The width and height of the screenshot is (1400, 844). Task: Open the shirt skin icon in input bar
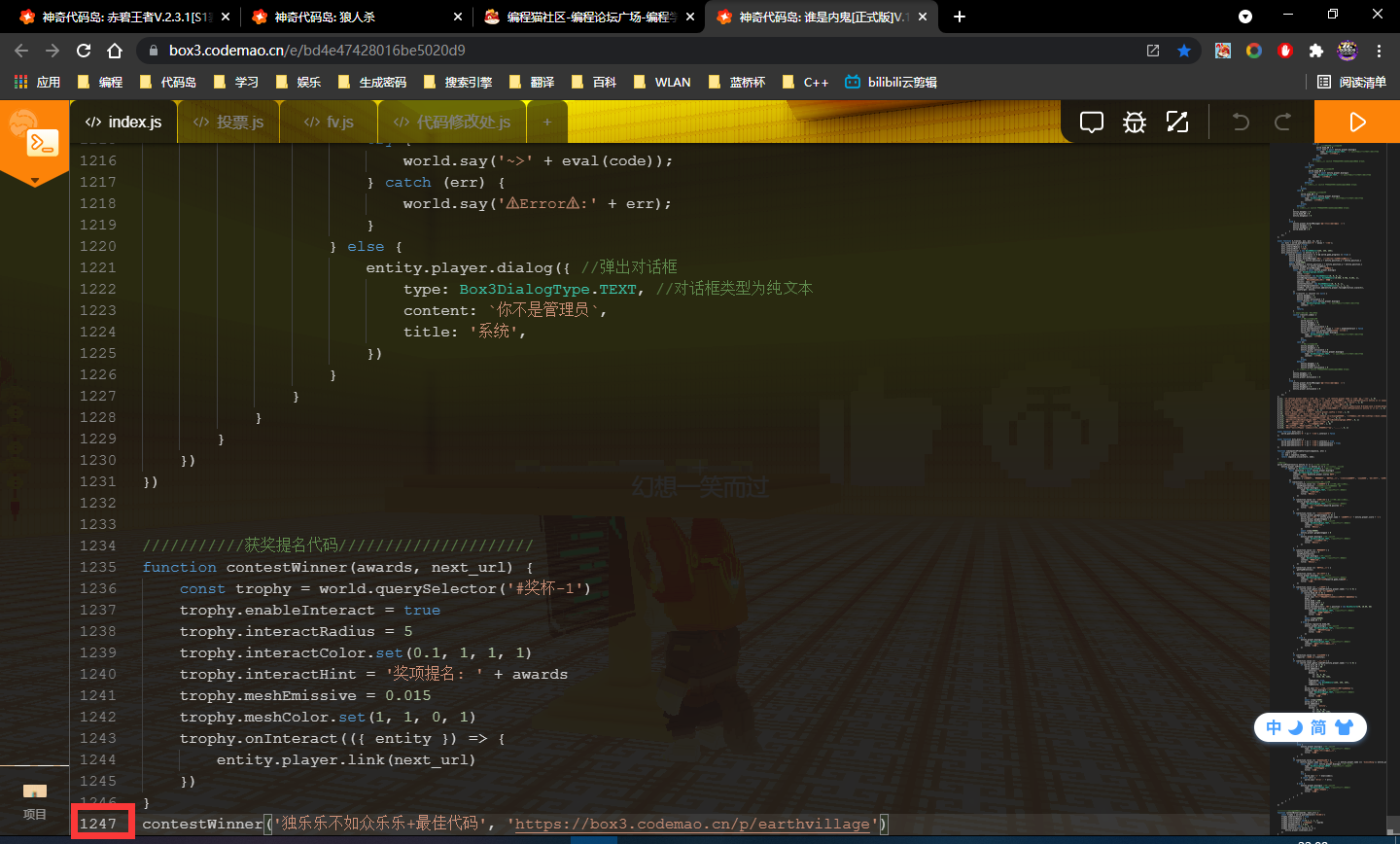(1345, 727)
